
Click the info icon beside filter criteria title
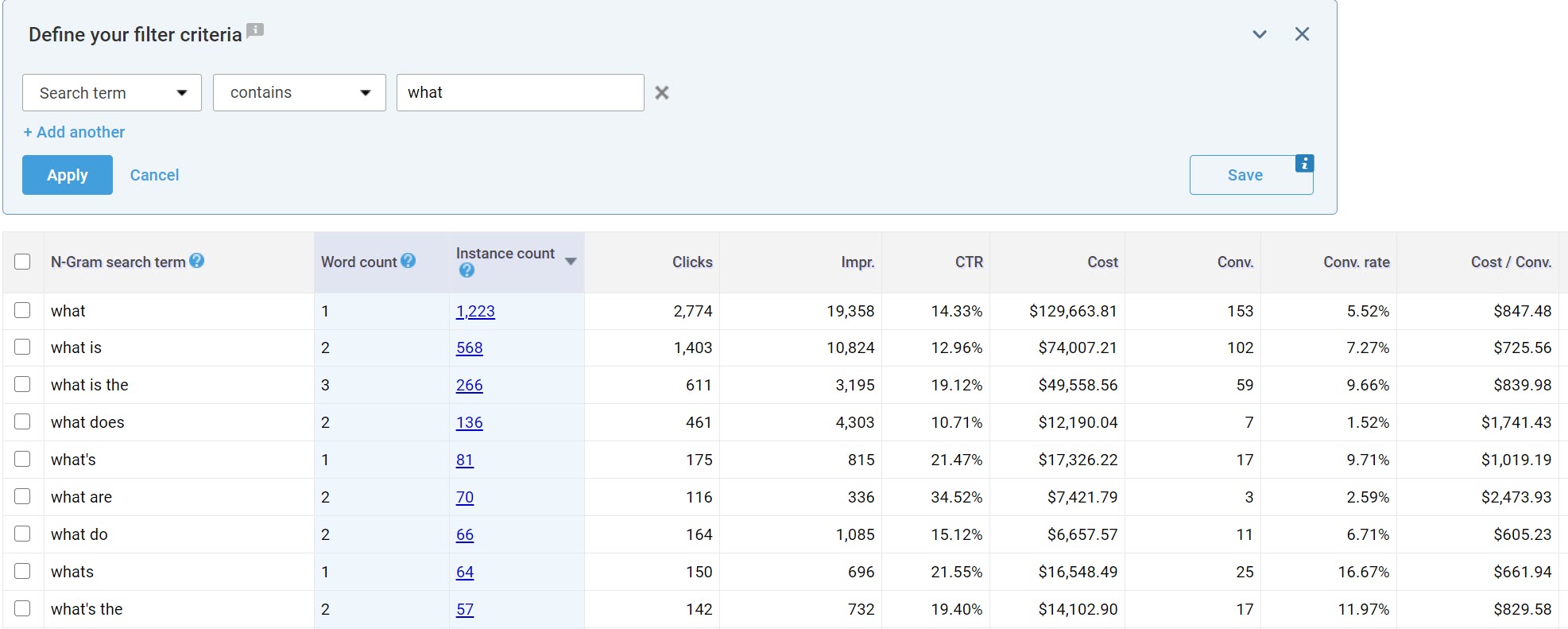[254, 31]
